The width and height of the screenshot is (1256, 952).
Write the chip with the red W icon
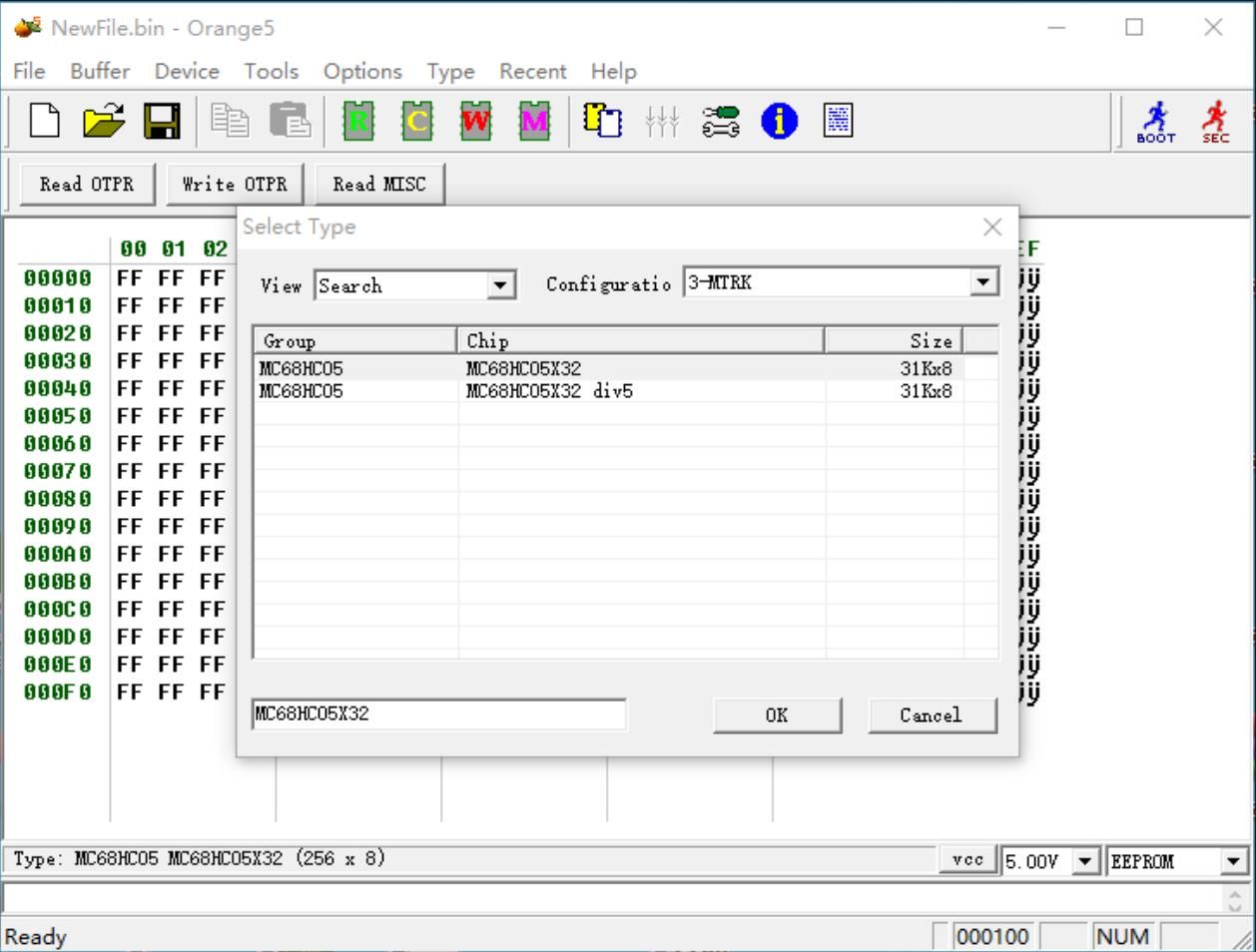pyautogui.click(x=475, y=122)
